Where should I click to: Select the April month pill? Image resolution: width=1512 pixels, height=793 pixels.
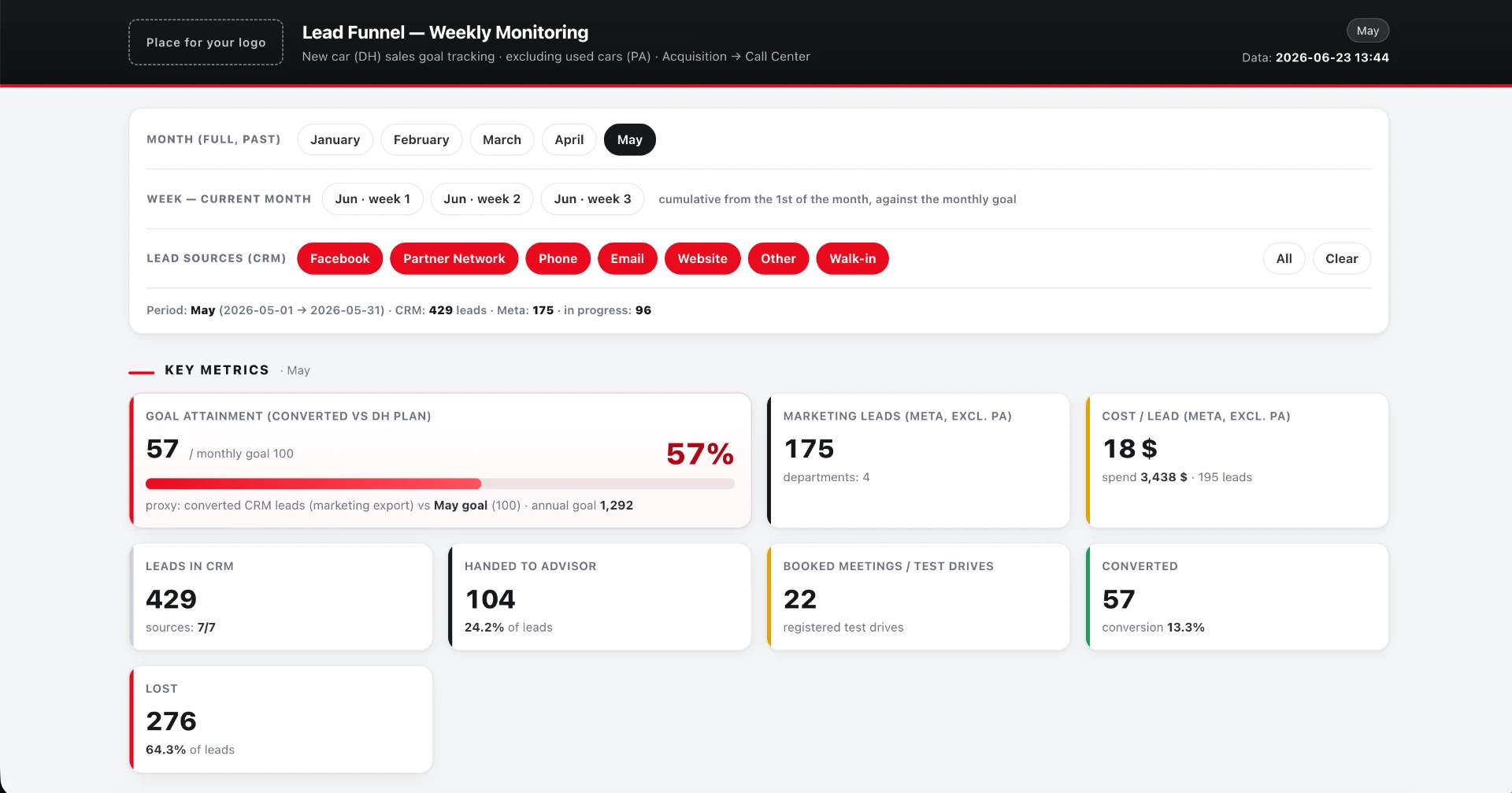click(569, 139)
